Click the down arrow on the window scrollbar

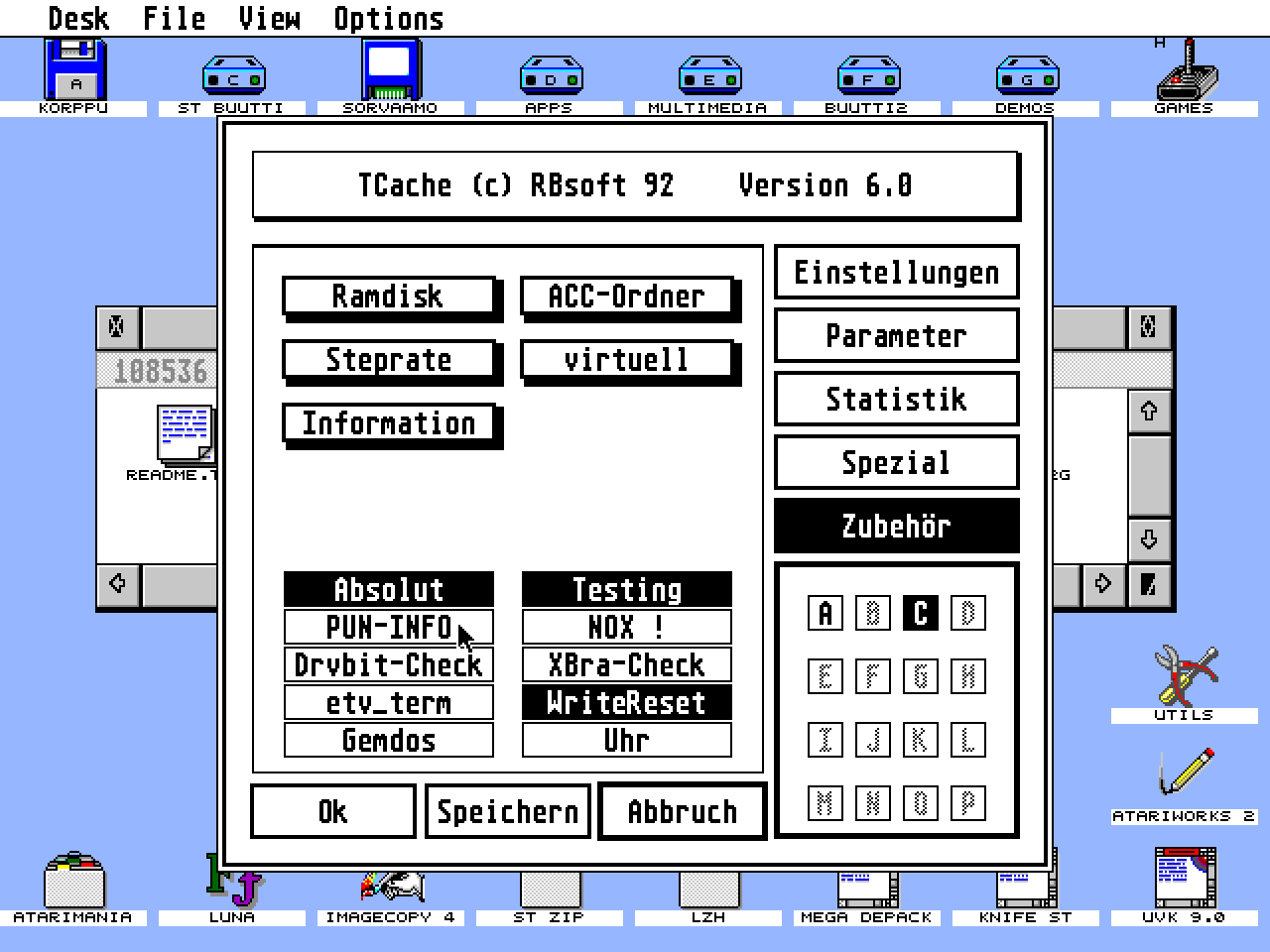[x=1148, y=538]
